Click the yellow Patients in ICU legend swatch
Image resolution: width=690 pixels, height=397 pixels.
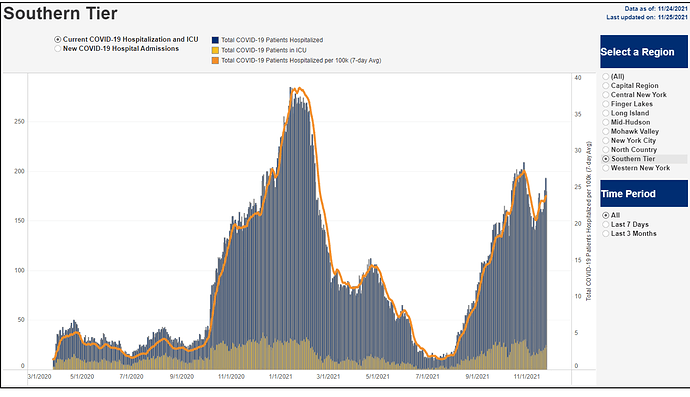coord(215,50)
